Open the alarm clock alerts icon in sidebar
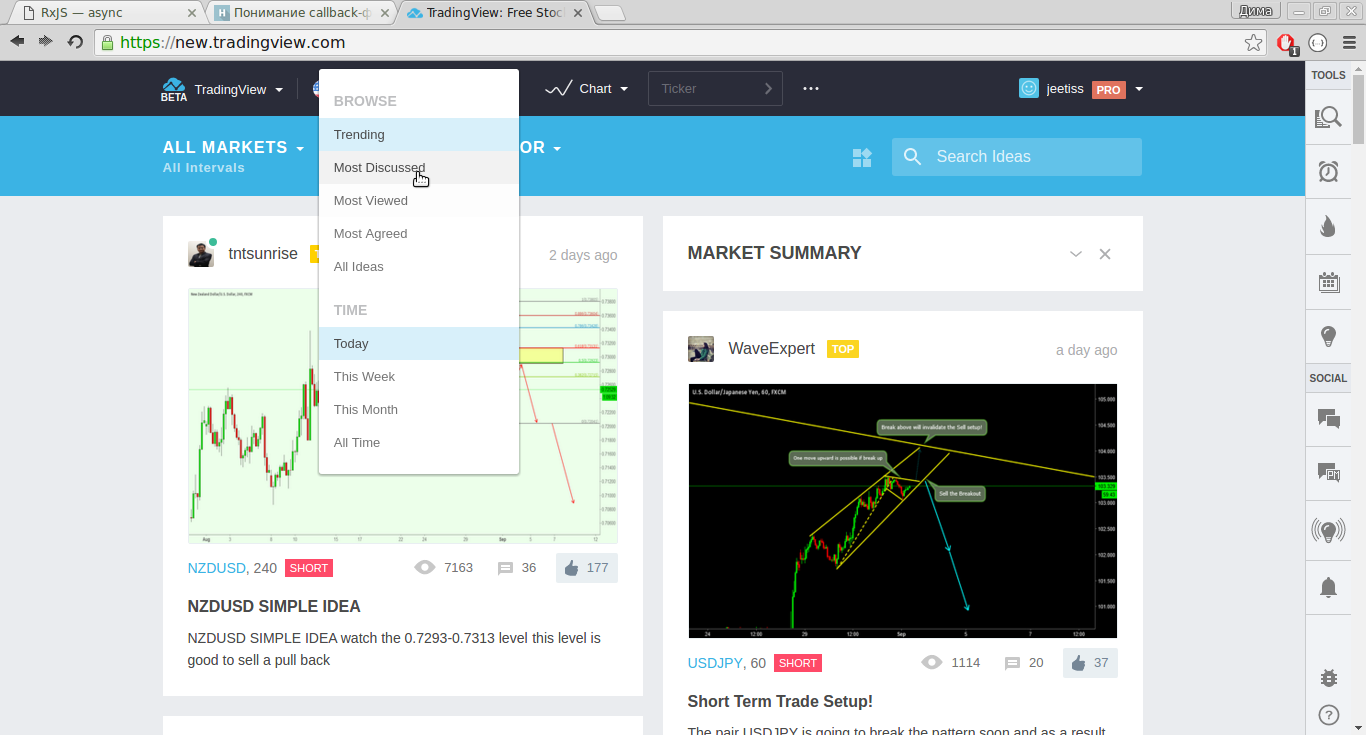Viewport: 1366px width, 735px height. point(1328,172)
